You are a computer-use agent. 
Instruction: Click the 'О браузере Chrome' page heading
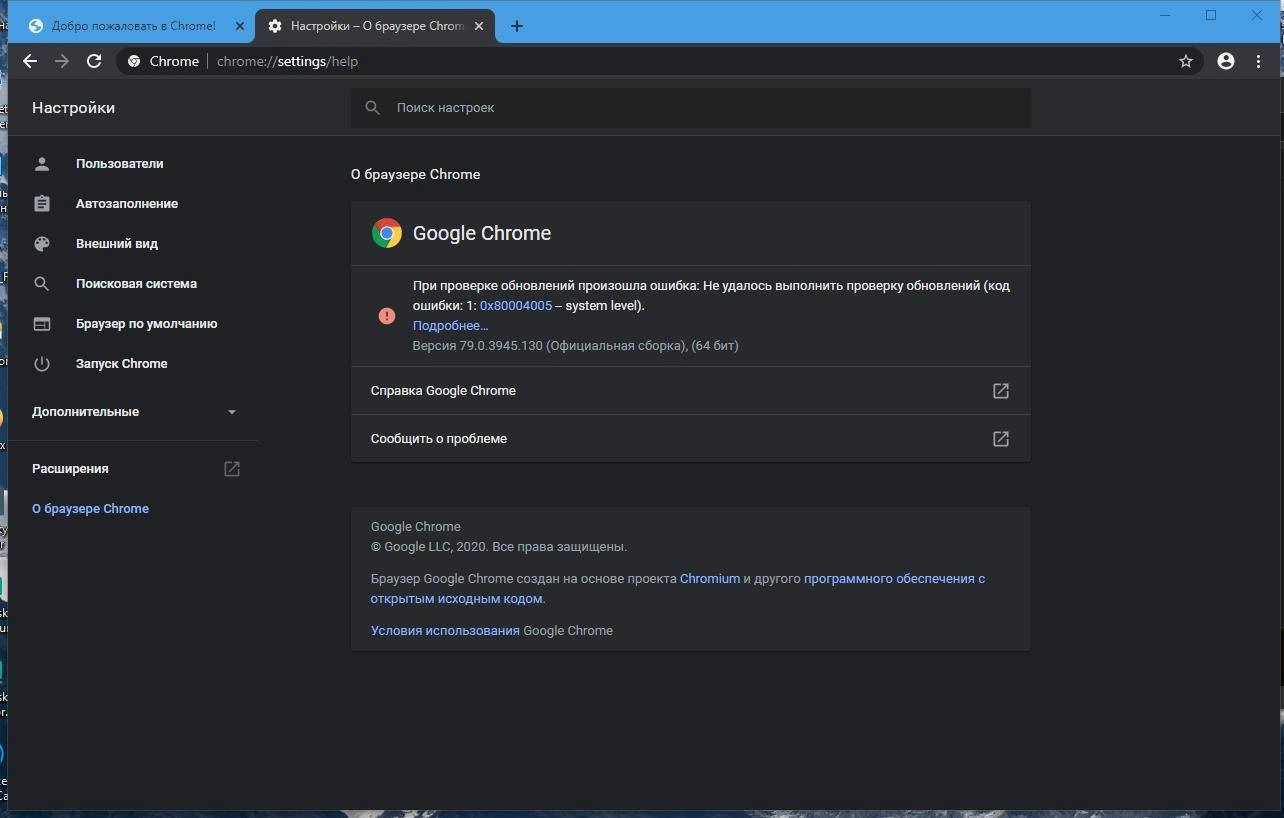415,174
